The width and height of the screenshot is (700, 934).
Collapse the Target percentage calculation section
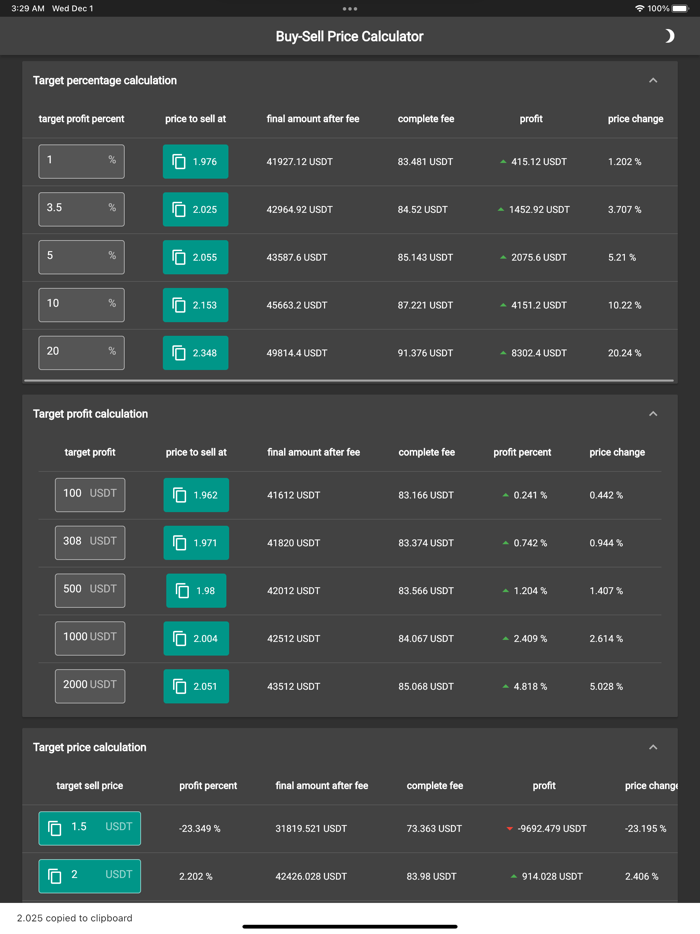(653, 80)
